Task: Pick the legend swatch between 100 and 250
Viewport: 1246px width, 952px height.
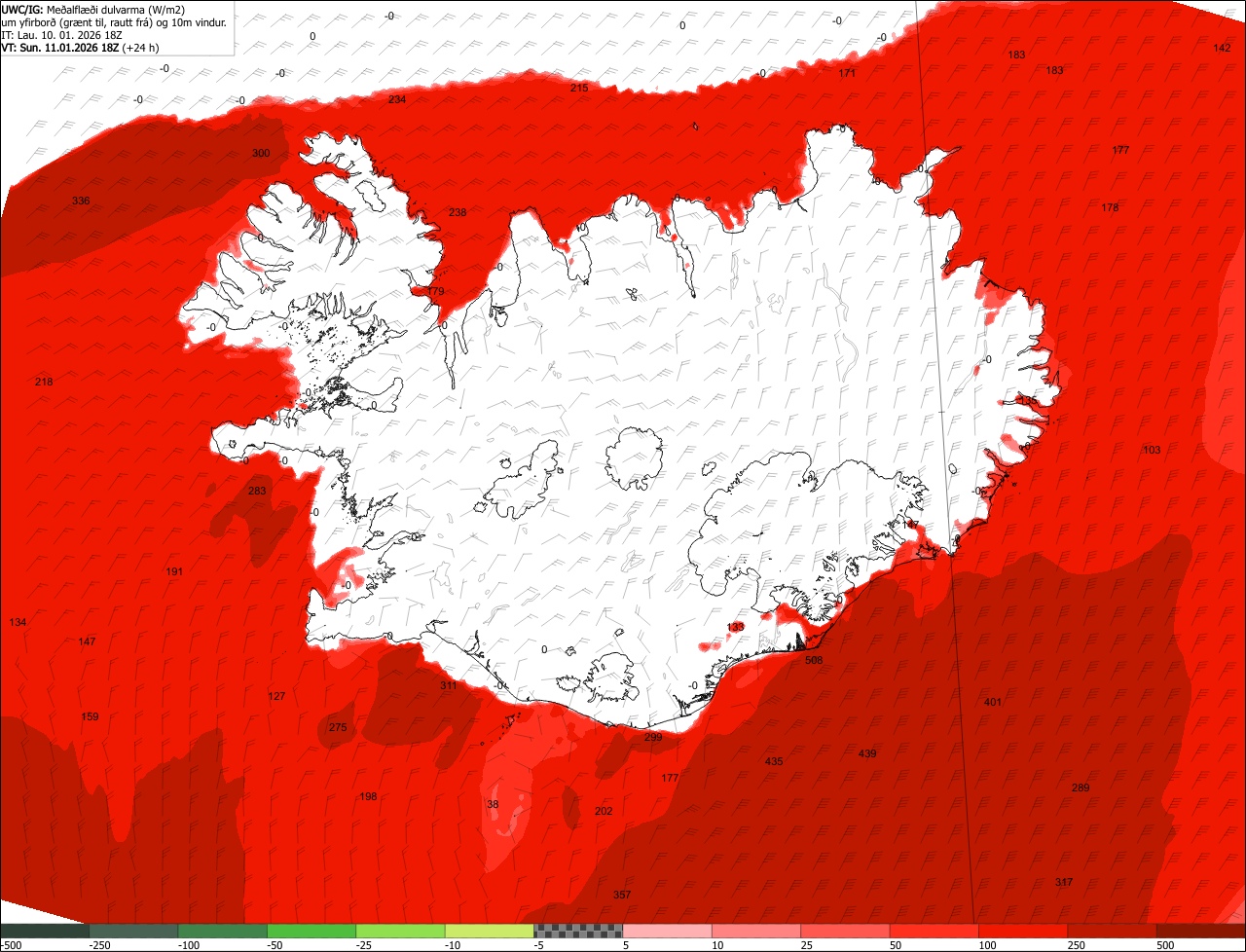Action: [1023, 931]
